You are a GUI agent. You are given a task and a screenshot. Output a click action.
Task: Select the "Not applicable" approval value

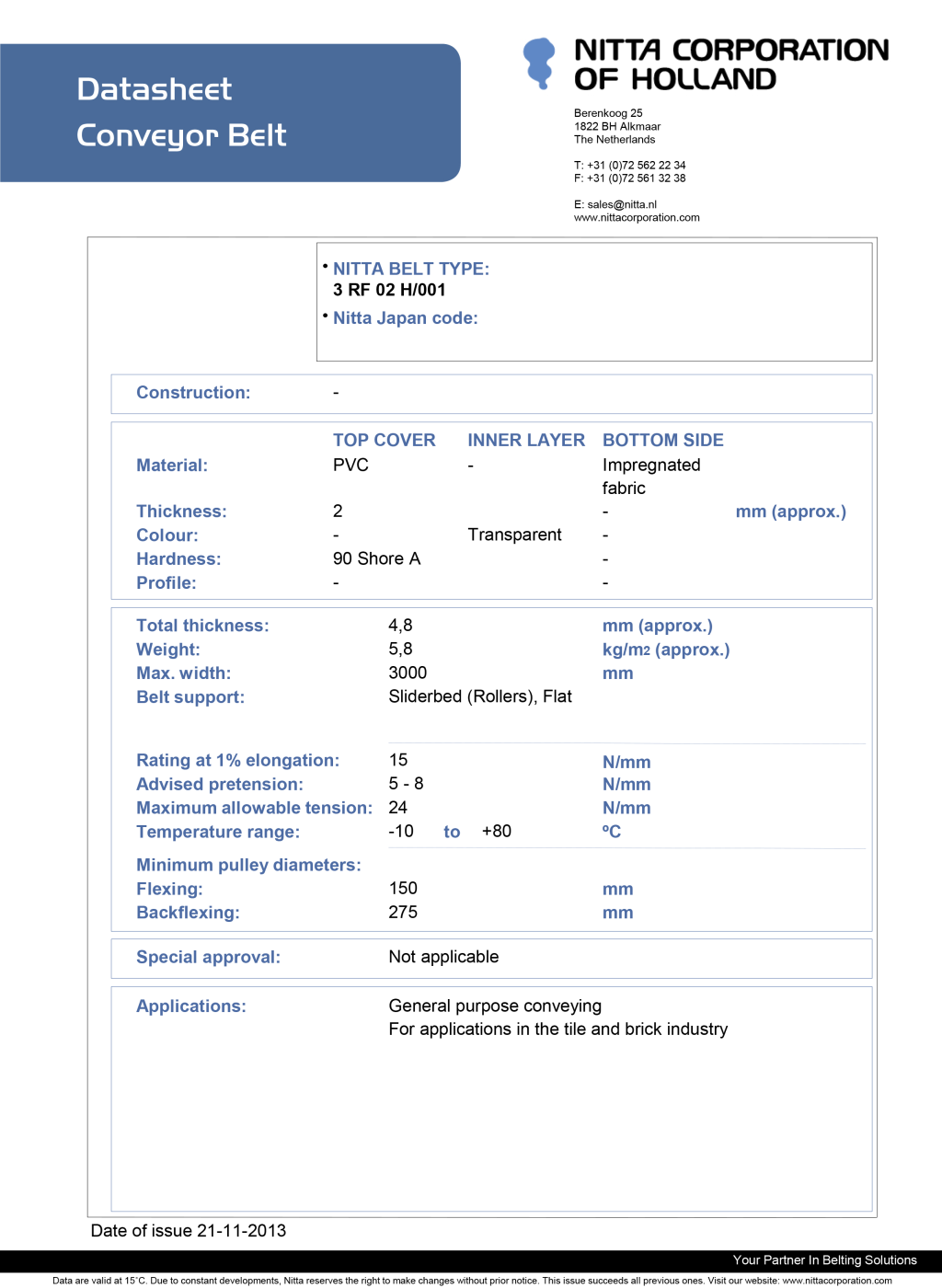pyautogui.click(x=443, y=957)
